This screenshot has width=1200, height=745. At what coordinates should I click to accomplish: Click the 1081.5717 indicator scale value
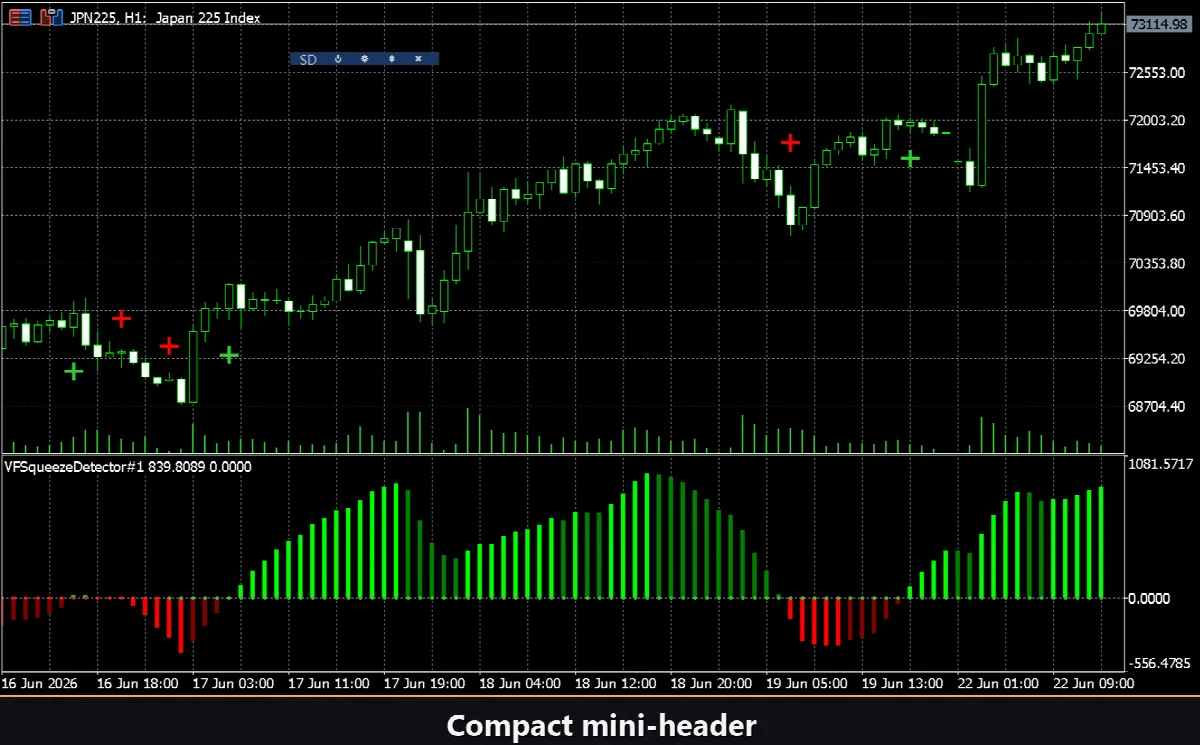click(1161, 465)
